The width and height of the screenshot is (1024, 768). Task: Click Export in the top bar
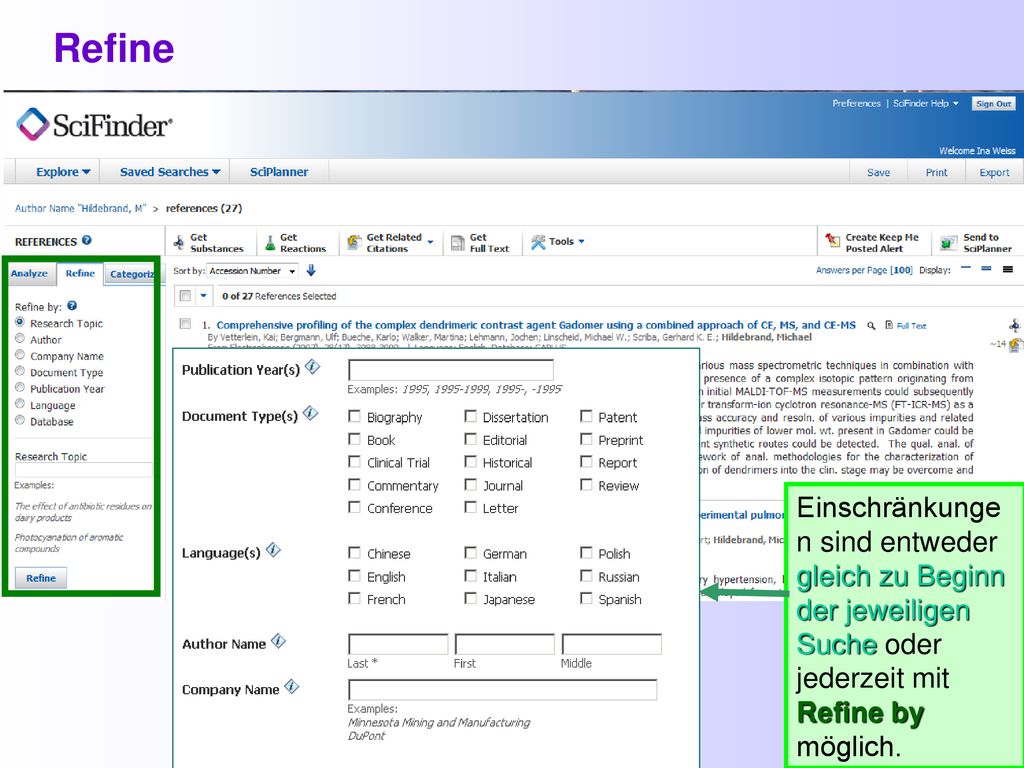[x=994, y=172]
